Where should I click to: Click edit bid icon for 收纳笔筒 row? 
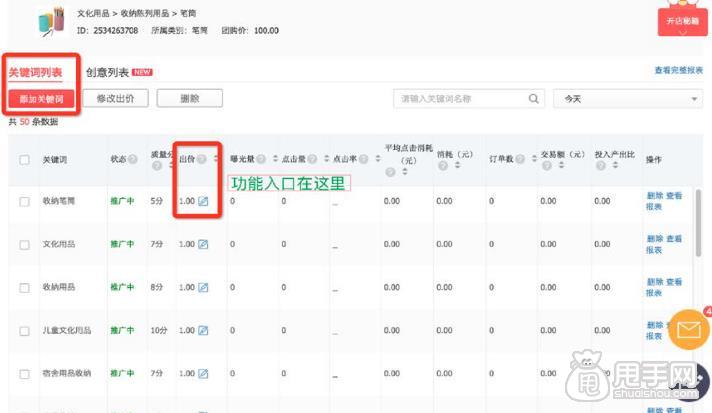click(203, 202)
